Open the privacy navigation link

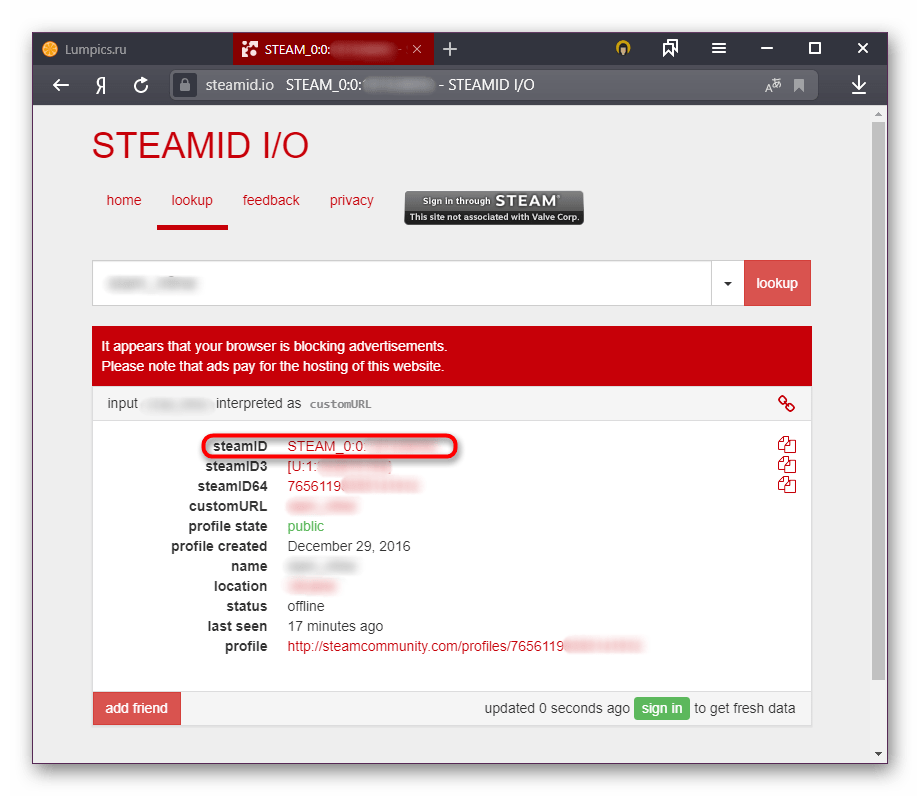[x=351, y=201]
